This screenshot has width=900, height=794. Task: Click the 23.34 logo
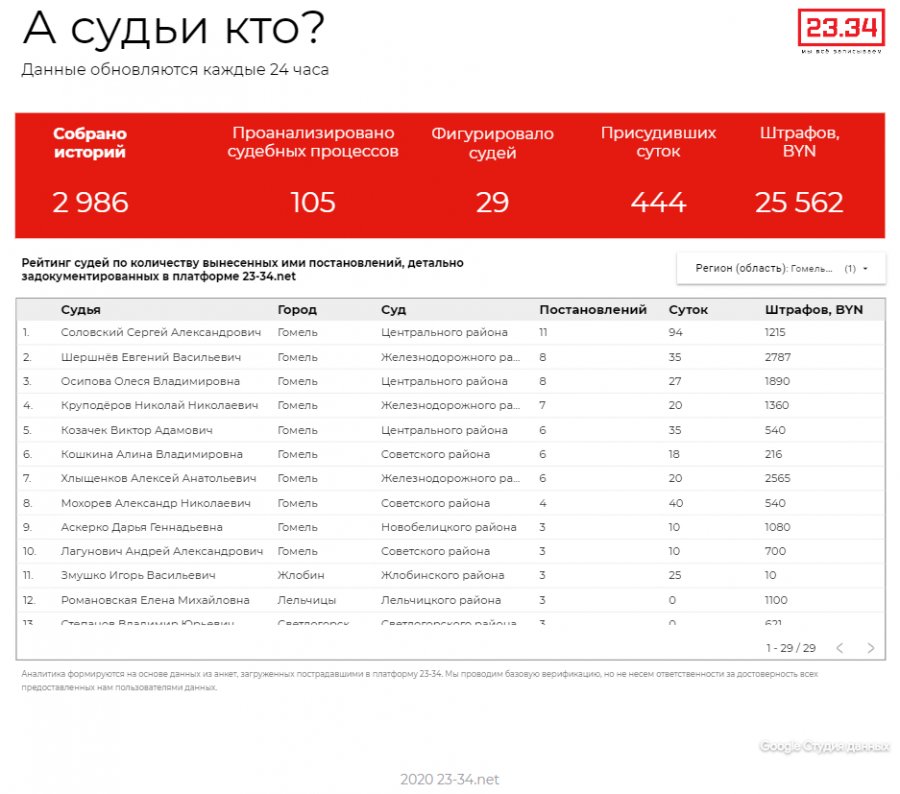pos(841,30)
